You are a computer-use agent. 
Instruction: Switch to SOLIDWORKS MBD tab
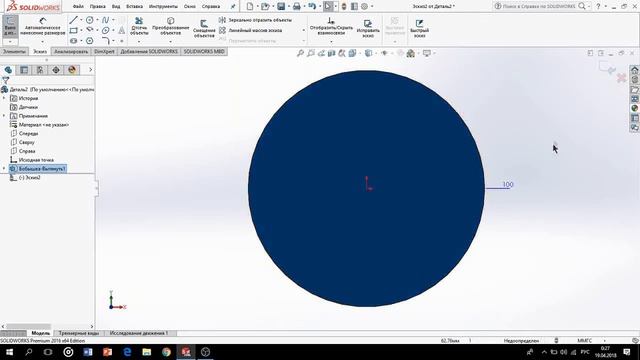point(204,51)
